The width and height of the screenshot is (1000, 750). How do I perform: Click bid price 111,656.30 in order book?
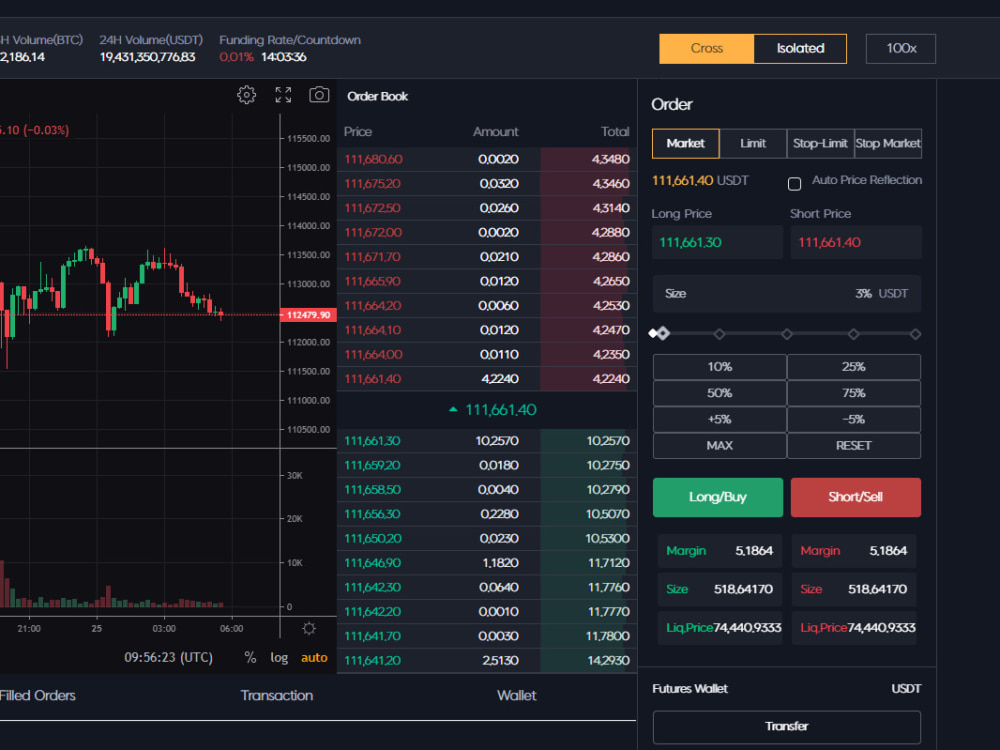point(372,514)
